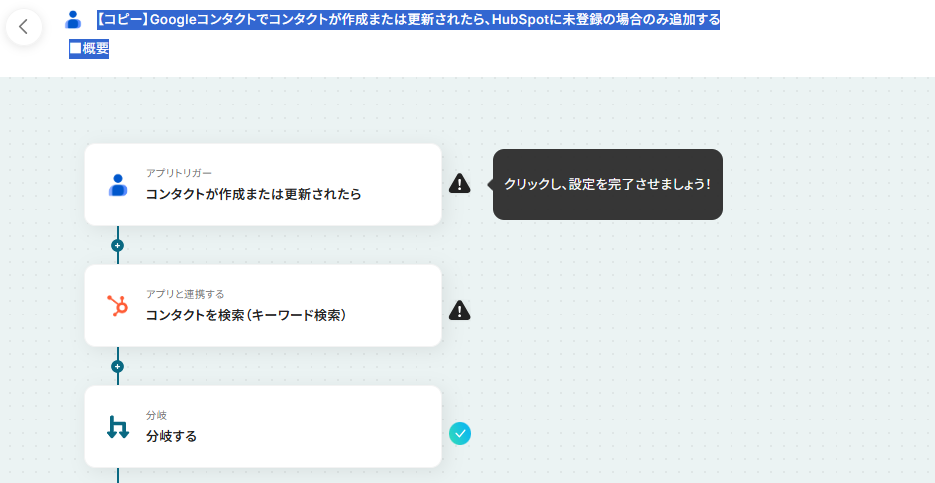Click the small 分岐 label above 分岐する
The image size is (935, 483).
pos(156,416)
